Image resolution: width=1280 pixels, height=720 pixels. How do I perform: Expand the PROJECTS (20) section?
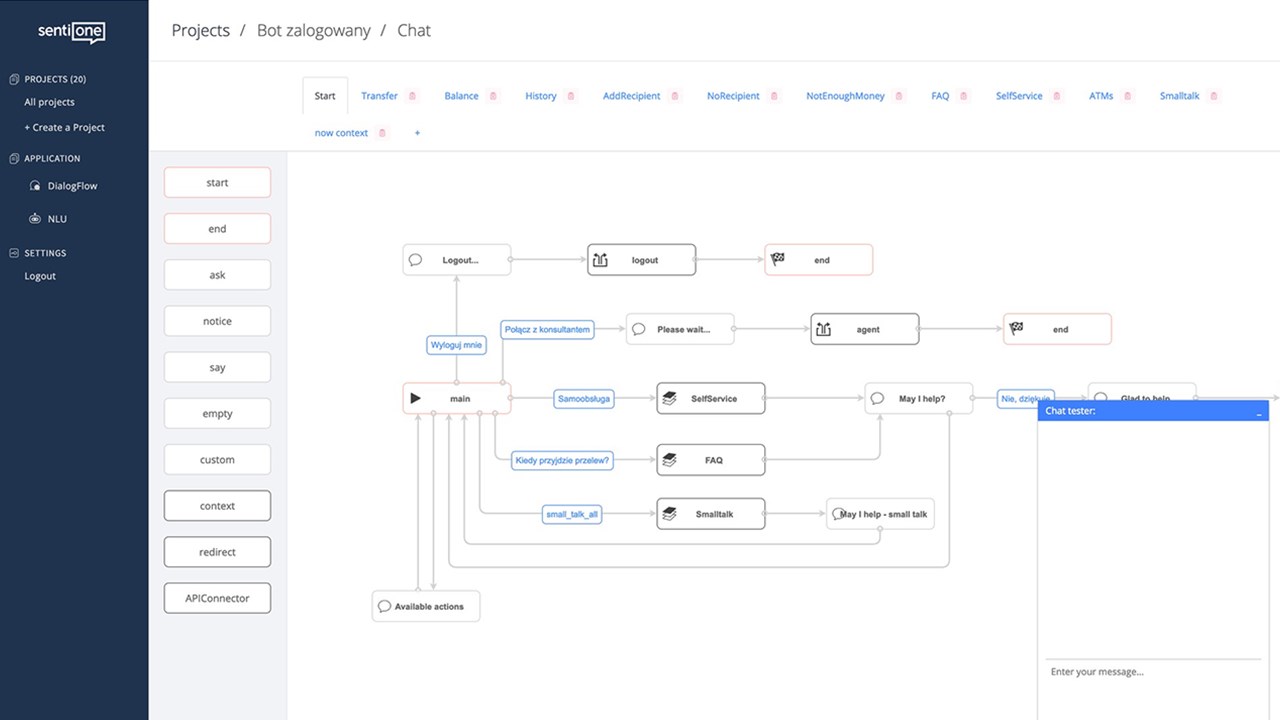47,79
